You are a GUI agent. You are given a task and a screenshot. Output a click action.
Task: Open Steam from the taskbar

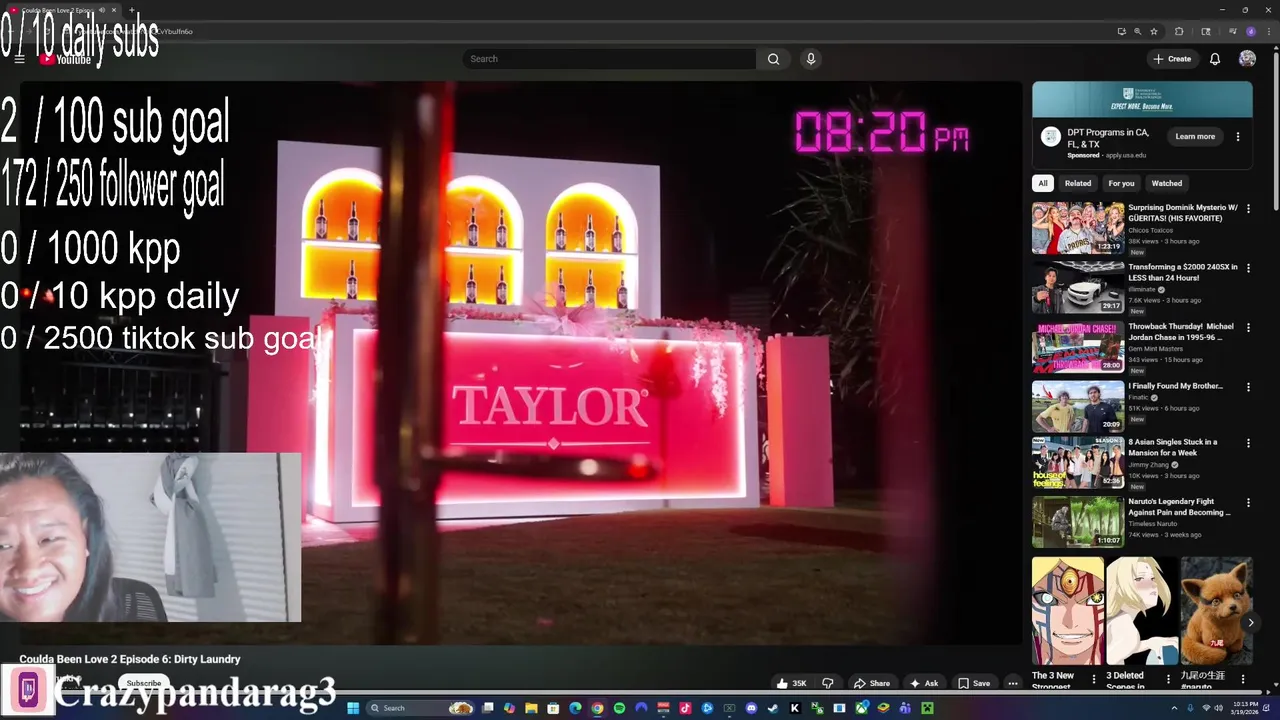pyautogui.click(x=772, y=708)
